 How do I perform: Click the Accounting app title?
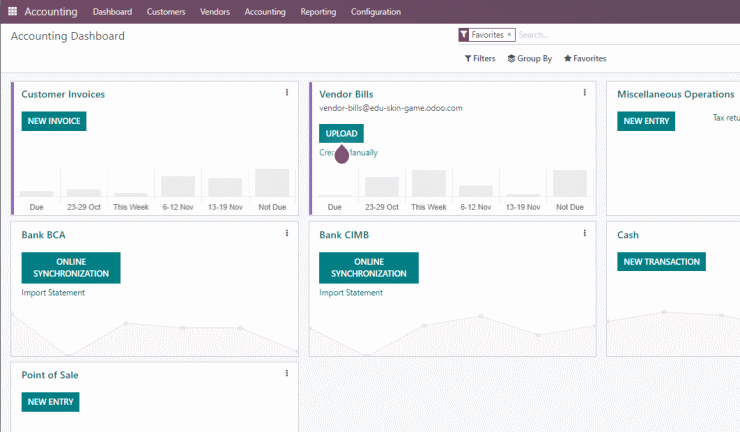(51, 12)
